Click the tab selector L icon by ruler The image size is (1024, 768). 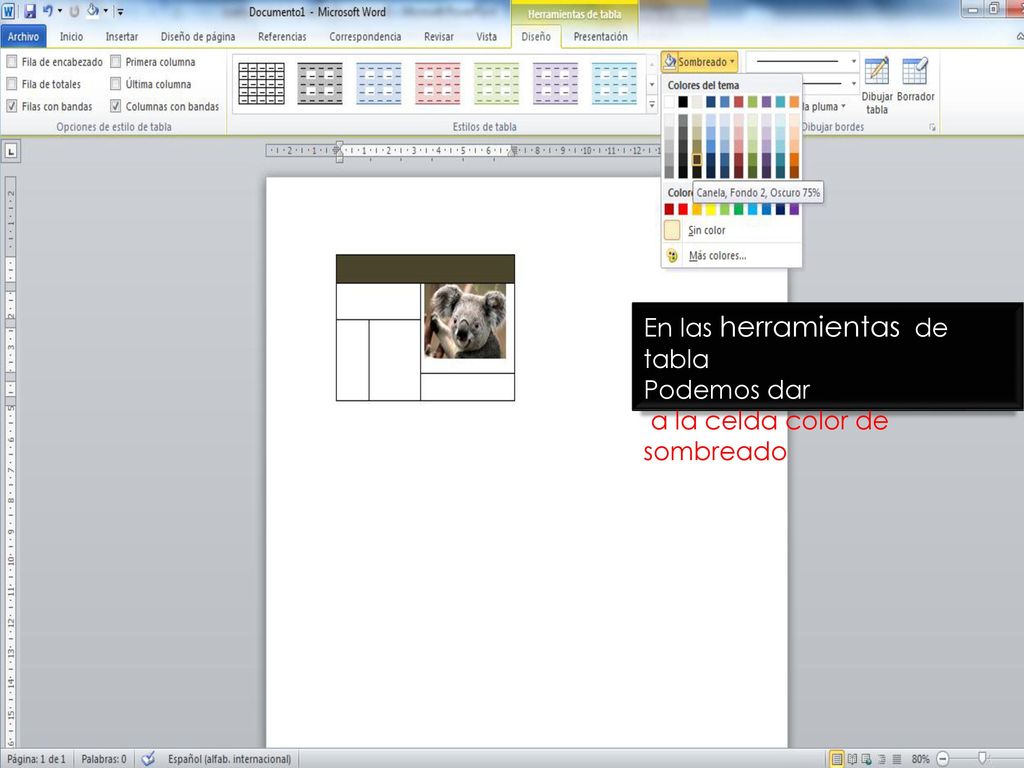11,151
